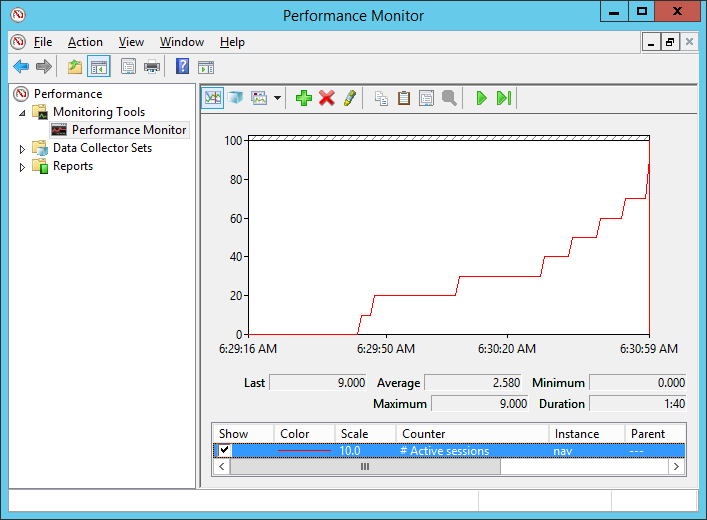707x520 pixels.
Task: Click the View Current Activity graph icon
Action: point(213,98)
